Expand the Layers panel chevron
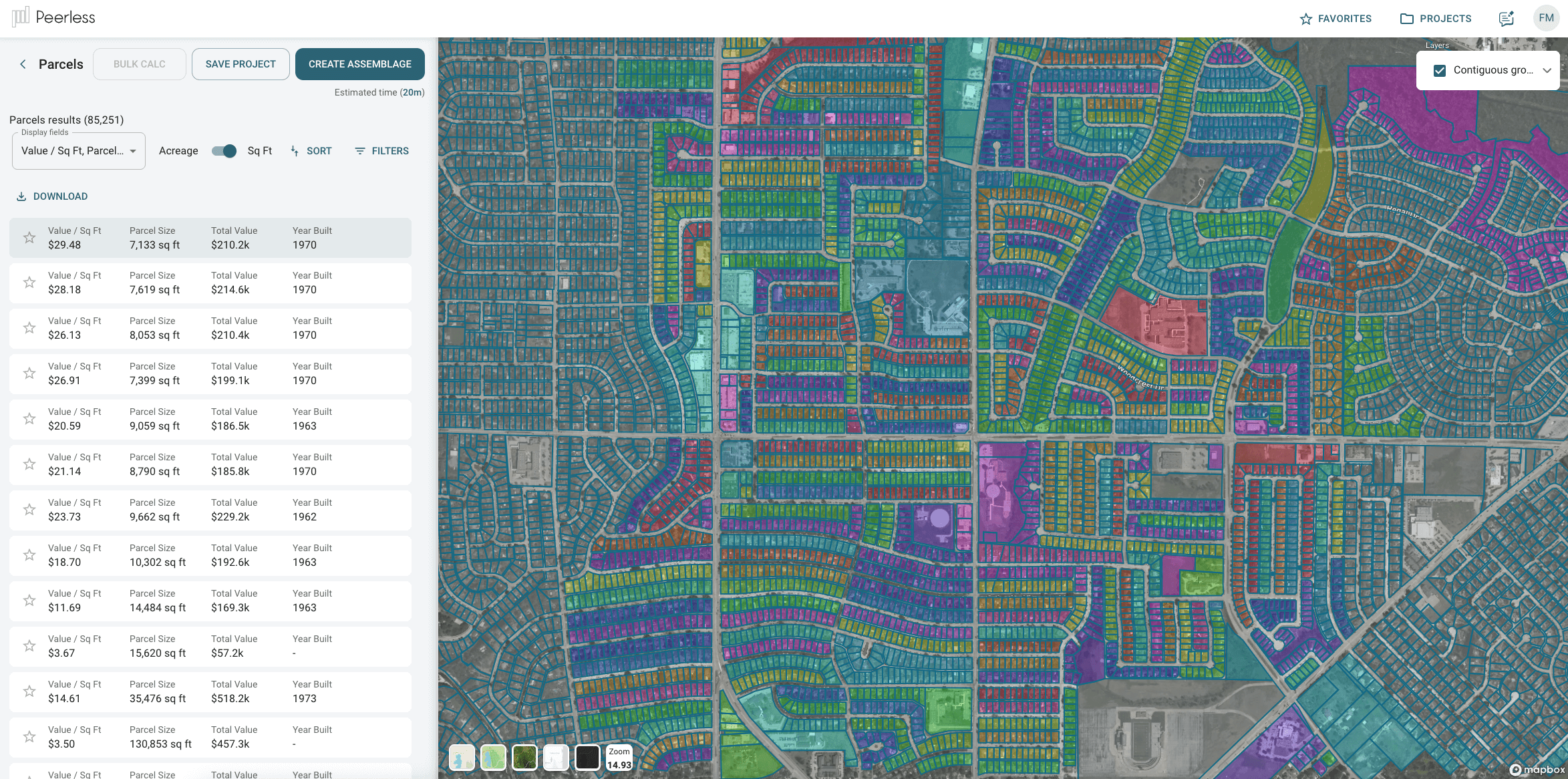 coord(1547,70)
